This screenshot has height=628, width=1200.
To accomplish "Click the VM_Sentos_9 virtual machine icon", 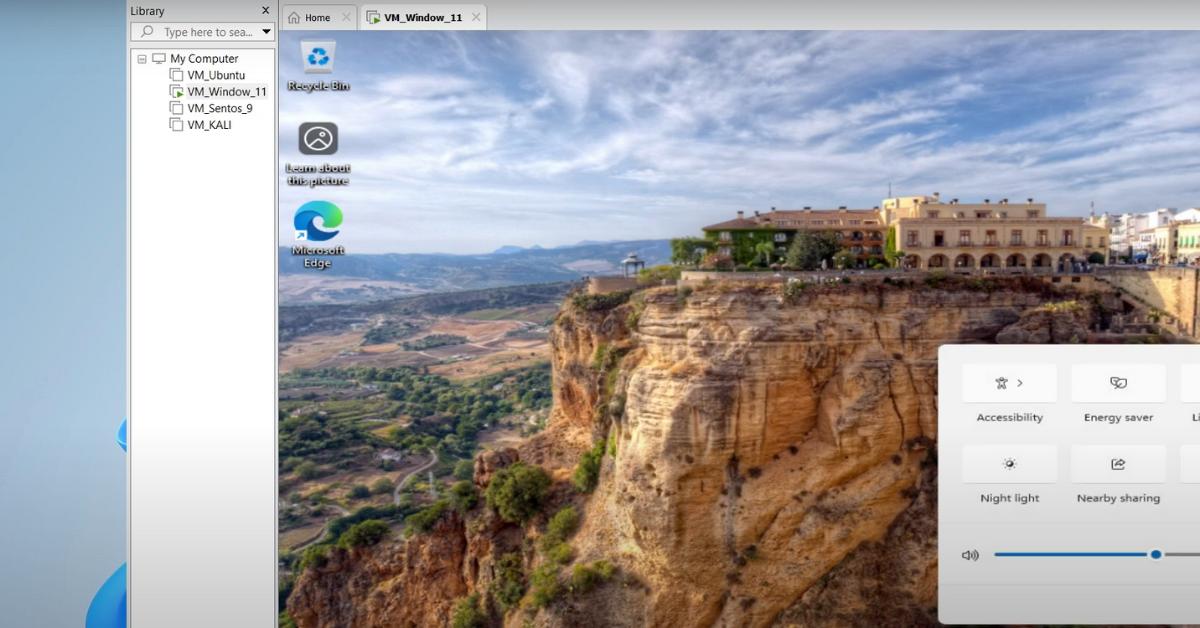I will pyautogui.click(x=176, y=108).
